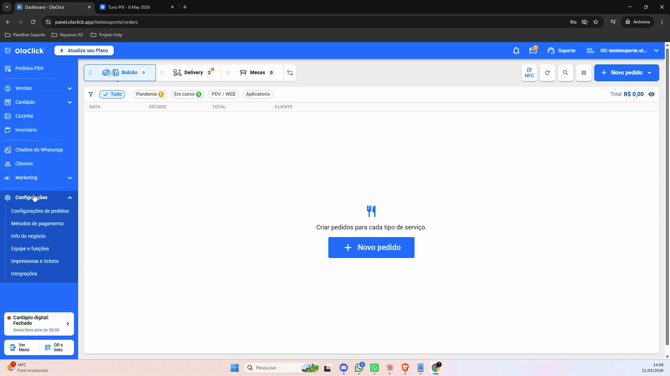
Task: Switch to grid view layout icon
Action: pos(584,73)
